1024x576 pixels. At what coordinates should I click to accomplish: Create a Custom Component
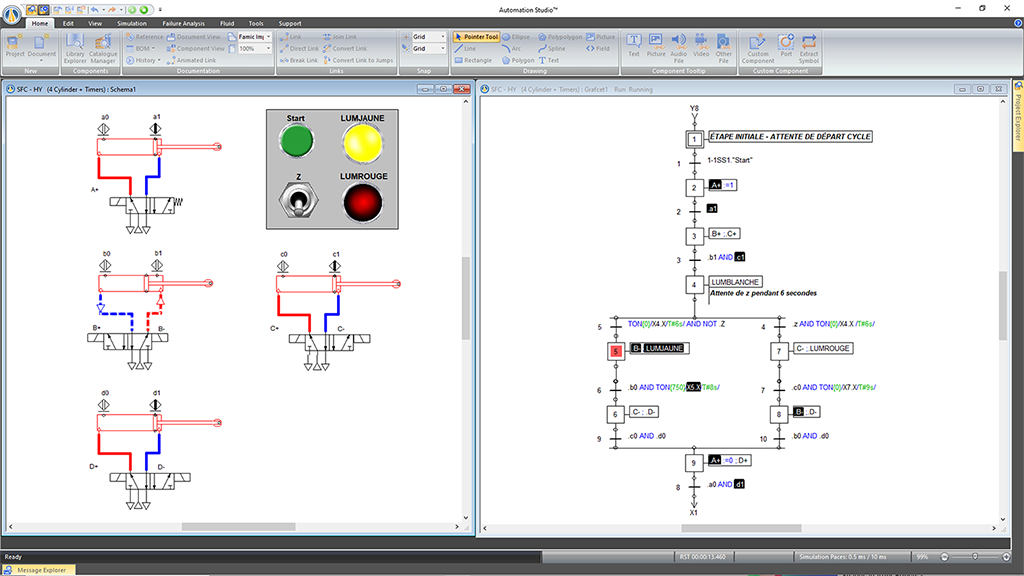pos(758,45)
